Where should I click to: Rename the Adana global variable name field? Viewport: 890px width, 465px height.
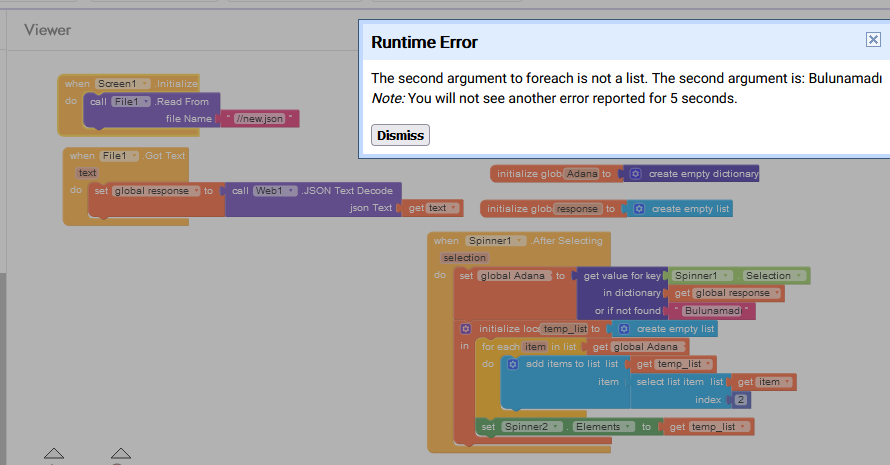pos(582,174)
